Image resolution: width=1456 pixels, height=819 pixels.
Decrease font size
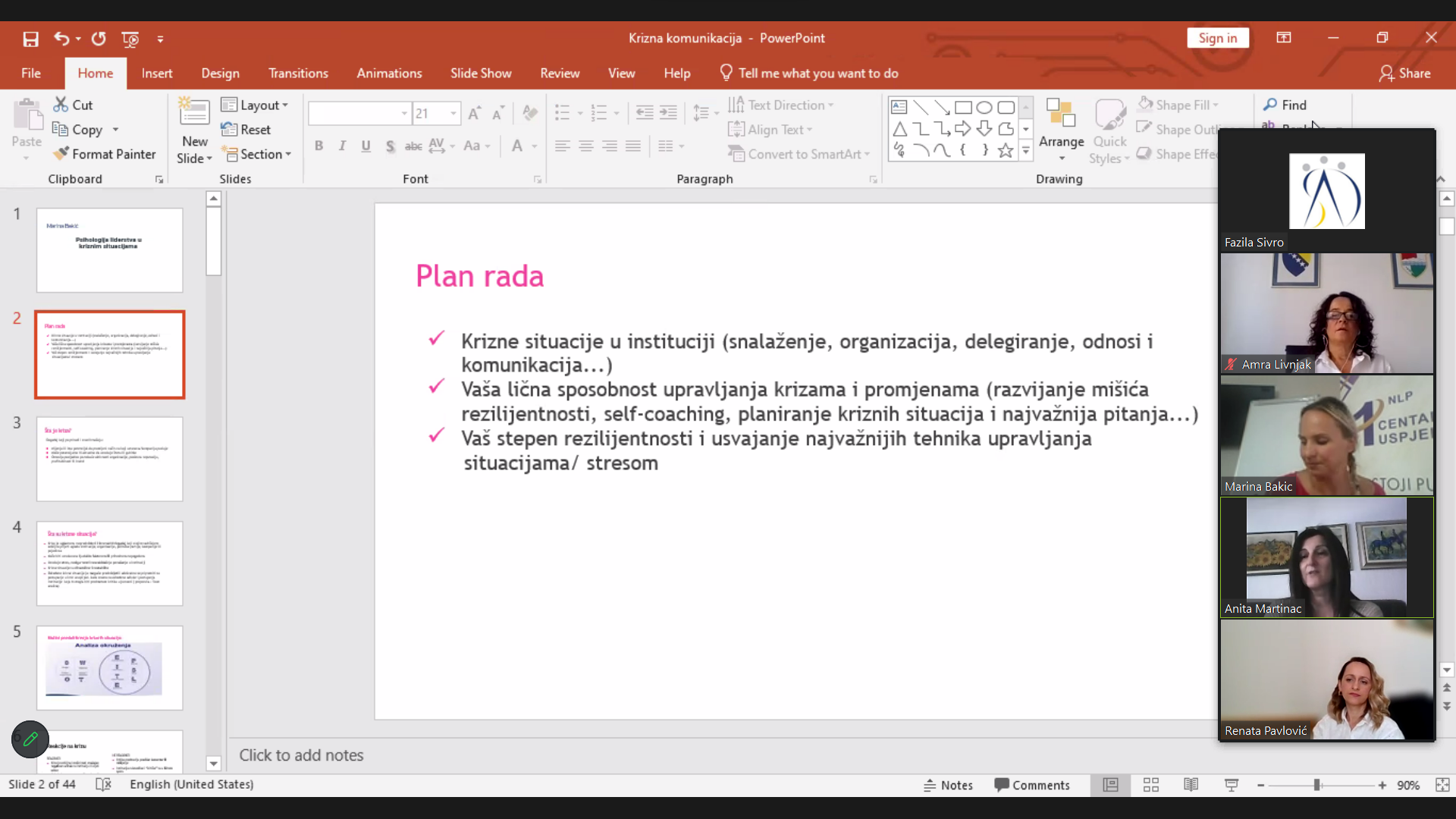(498, 114)
